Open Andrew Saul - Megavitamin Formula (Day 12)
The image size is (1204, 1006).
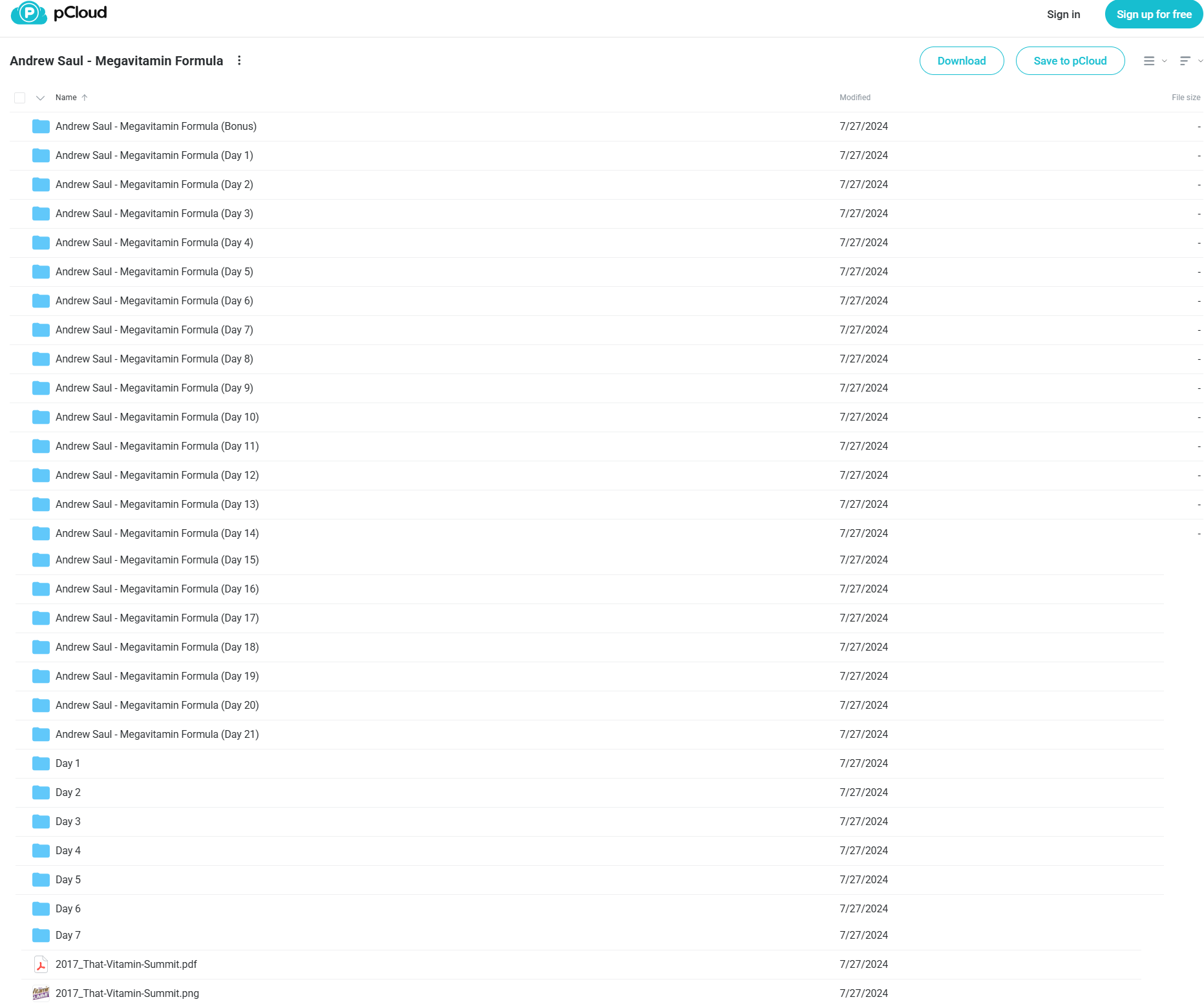point(157,475)
